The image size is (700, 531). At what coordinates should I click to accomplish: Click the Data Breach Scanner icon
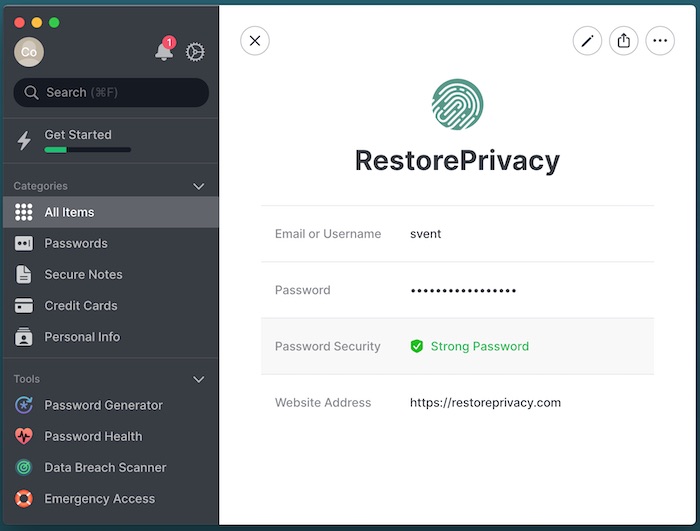(24, 468)
